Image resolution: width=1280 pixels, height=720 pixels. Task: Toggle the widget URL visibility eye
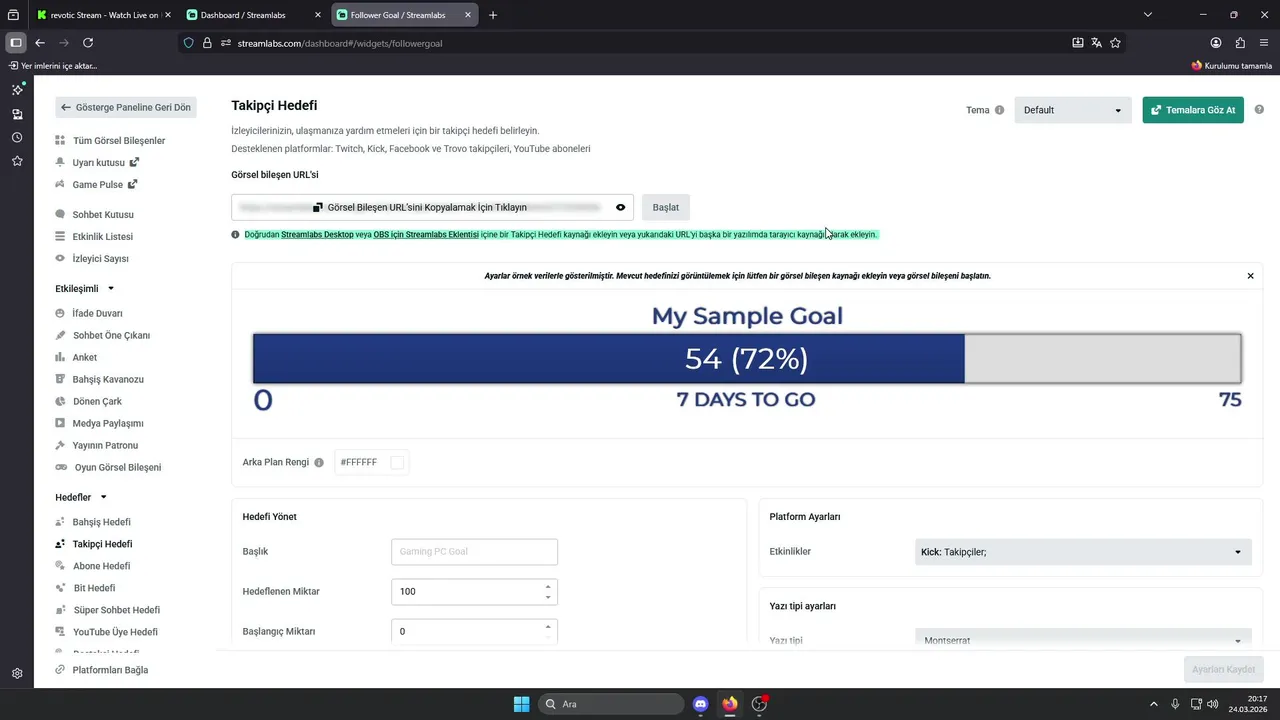click(620, 207)
